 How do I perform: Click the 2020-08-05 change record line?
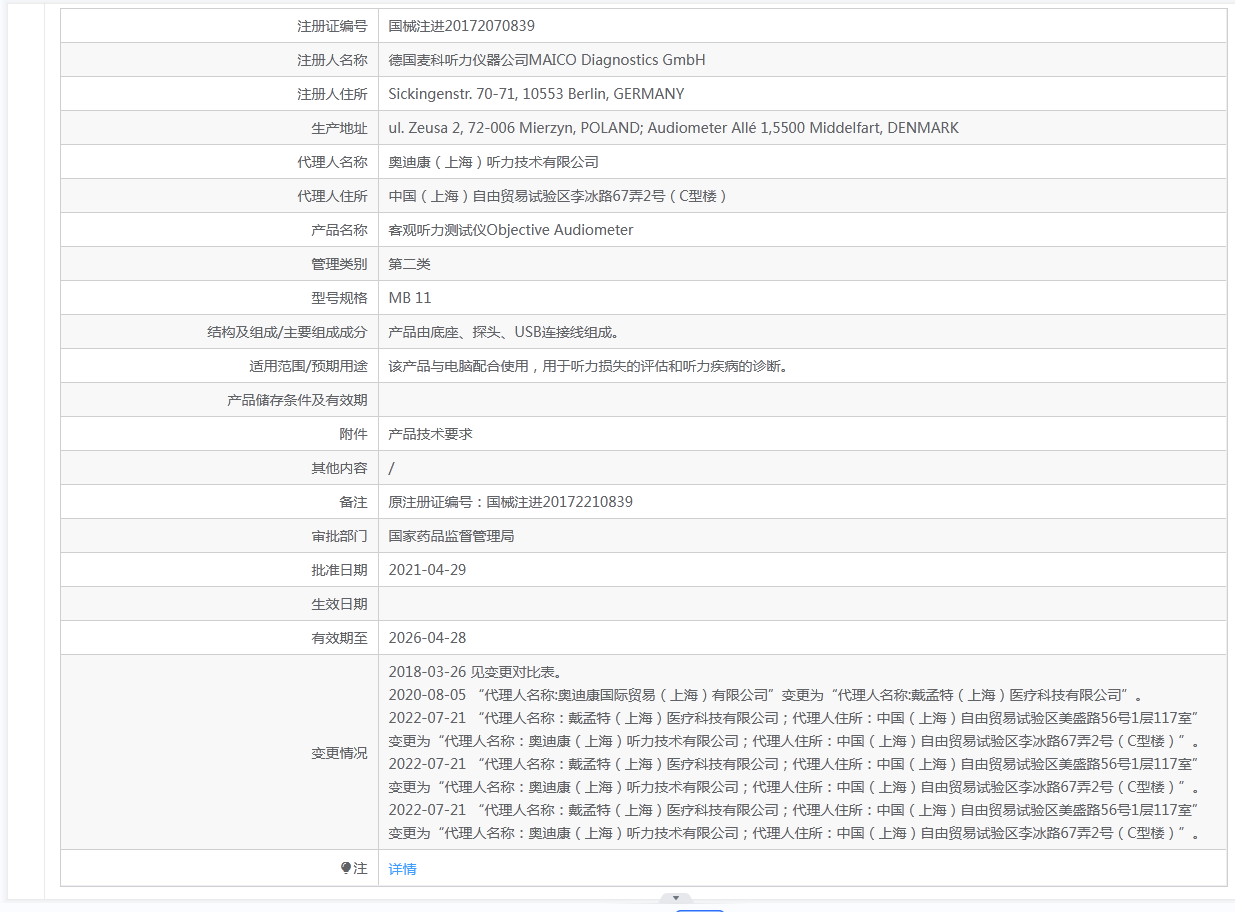764,695
